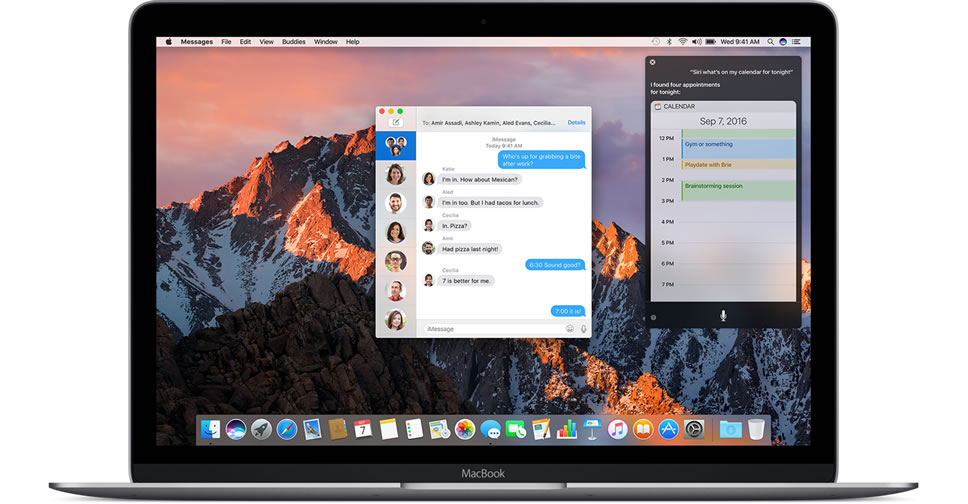The height and width of the screenshot is (504, 968).
Task: Open Finder from the dock
Action: coord(211,429)
